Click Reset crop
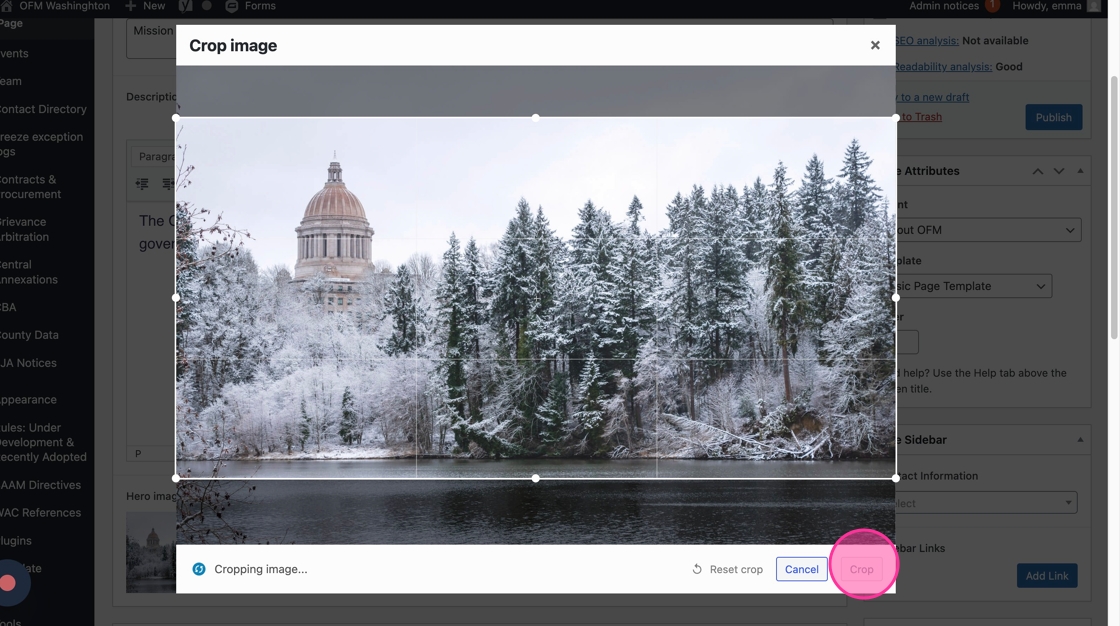This screenshot has height=626, width=1120. (x=727, y=570)
